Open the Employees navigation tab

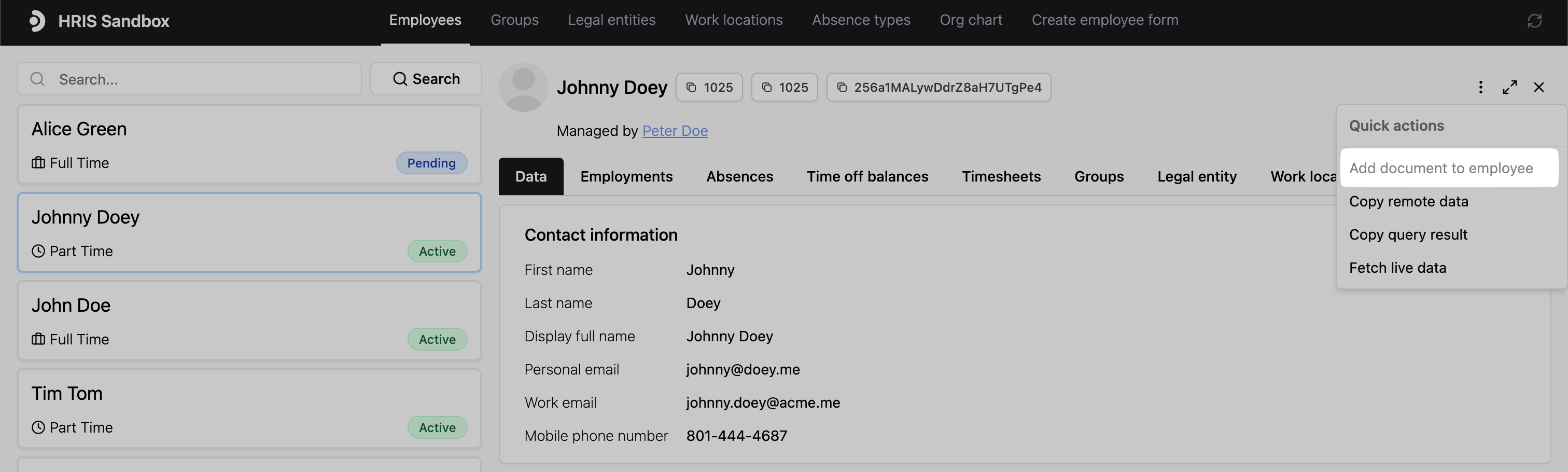click(x=425, y=20)
